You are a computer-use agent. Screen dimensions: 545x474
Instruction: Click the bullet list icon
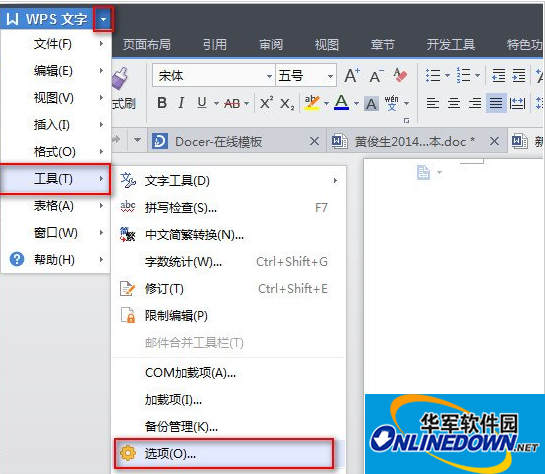(433, 75)
